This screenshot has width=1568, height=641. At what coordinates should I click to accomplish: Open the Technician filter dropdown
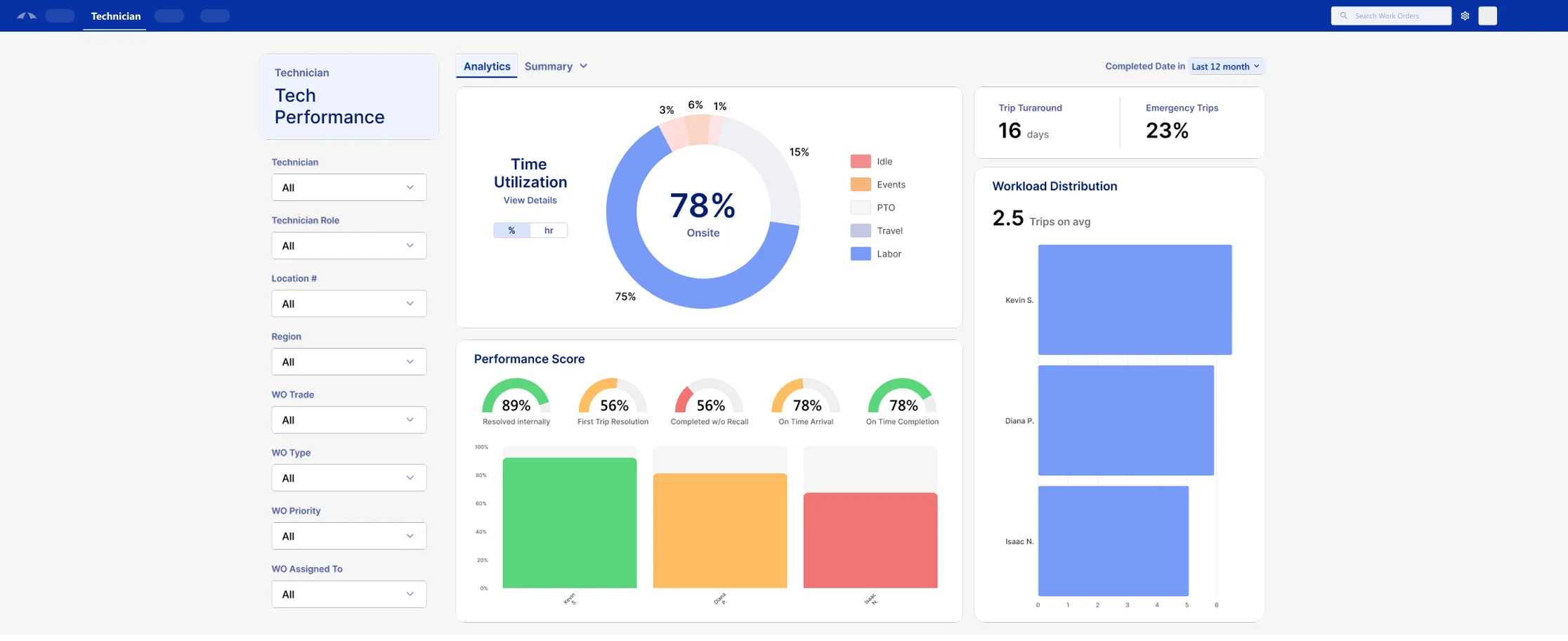(348, 188)
